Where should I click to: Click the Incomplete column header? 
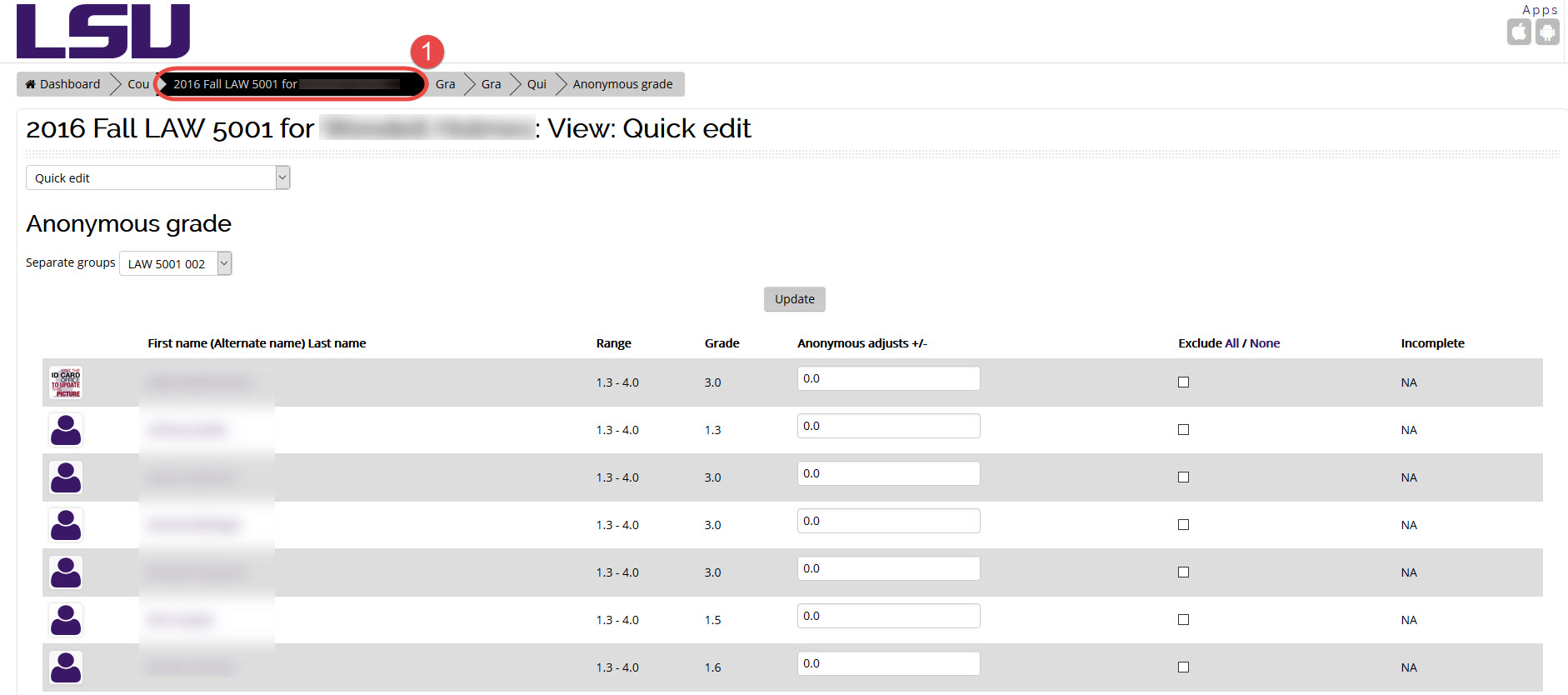(1432, 343)
